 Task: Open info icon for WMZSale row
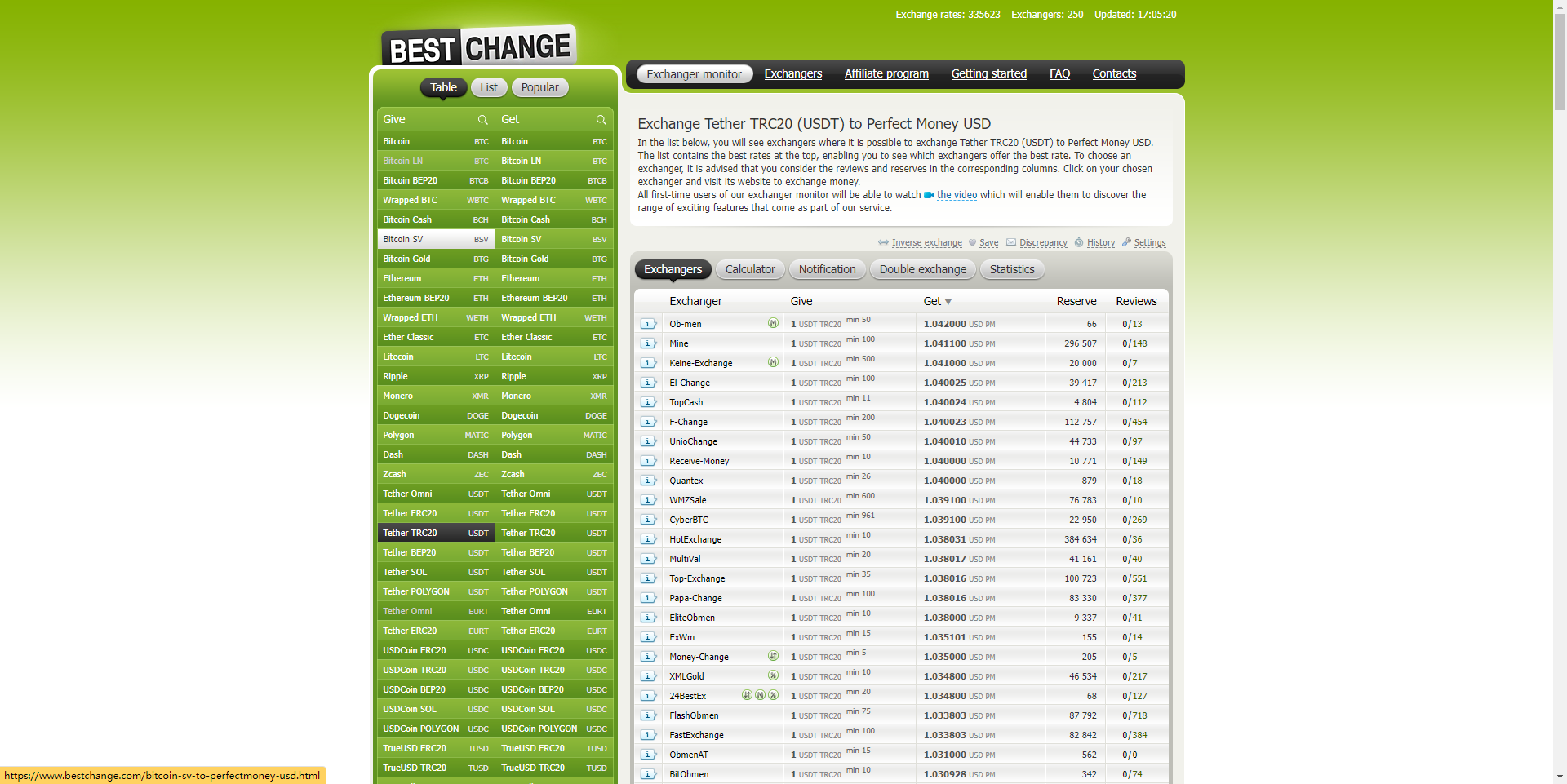tap(648, 500)
